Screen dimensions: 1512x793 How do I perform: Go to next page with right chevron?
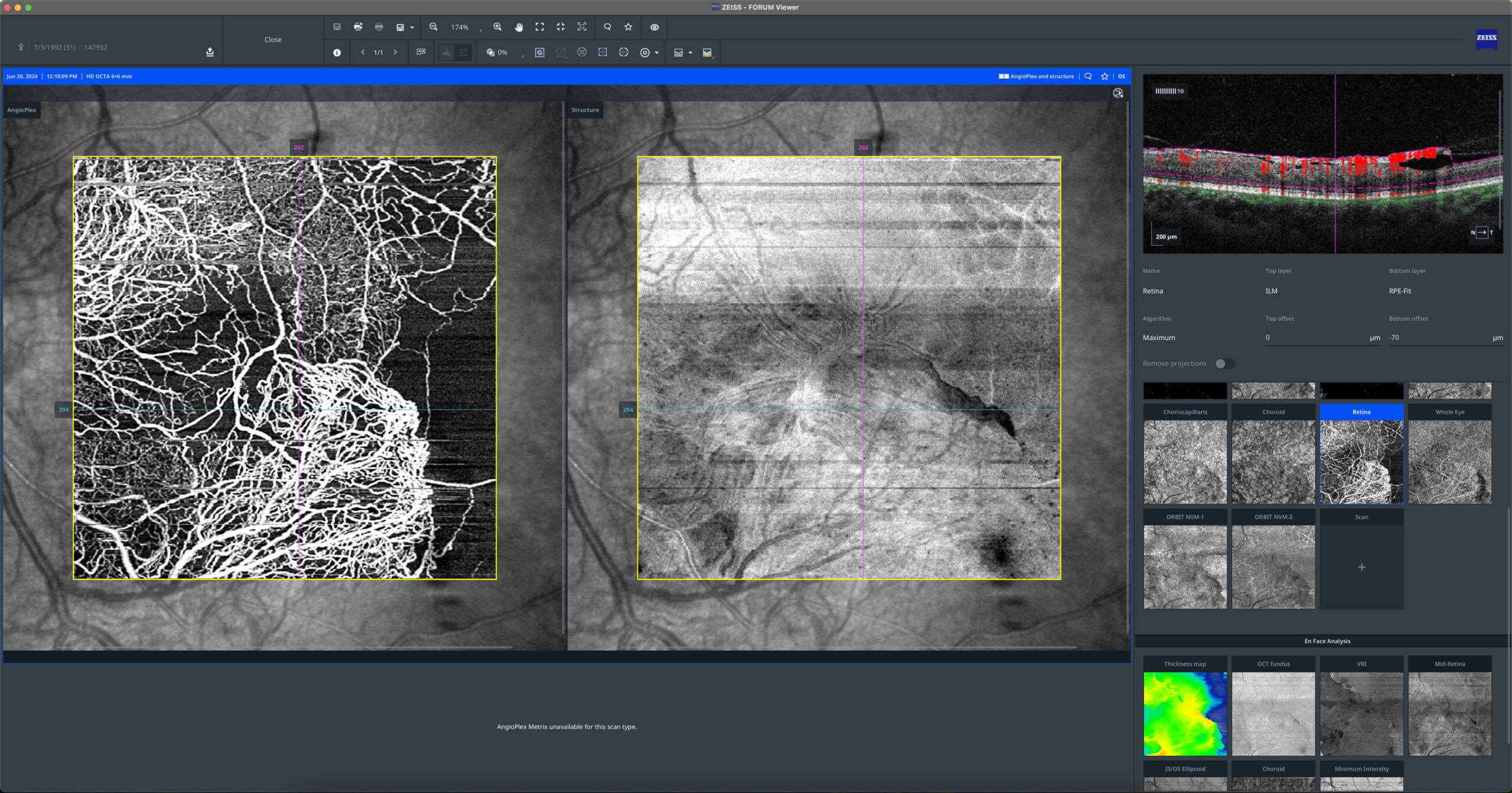[x=395, y=52]
